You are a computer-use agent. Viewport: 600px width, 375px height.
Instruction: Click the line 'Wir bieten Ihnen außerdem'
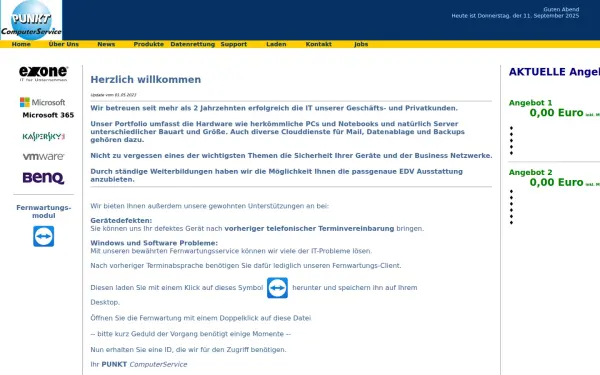[210, 206]
